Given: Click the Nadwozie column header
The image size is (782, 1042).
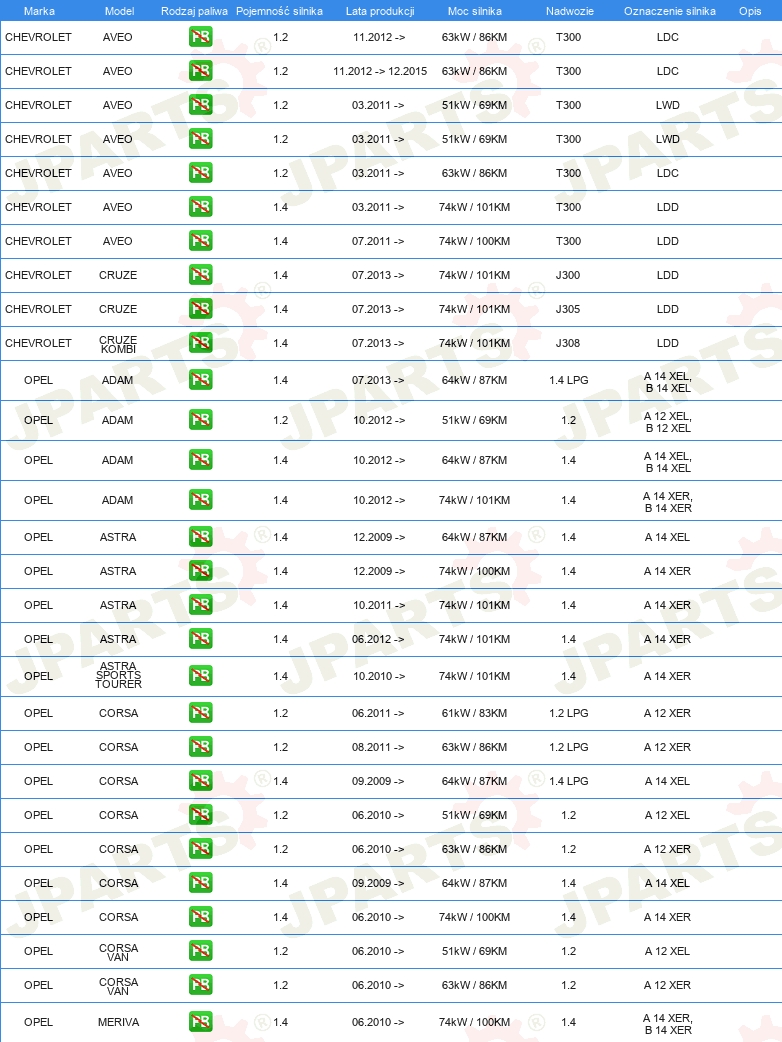Looking at the screenshot, I should tap(570, 11).
